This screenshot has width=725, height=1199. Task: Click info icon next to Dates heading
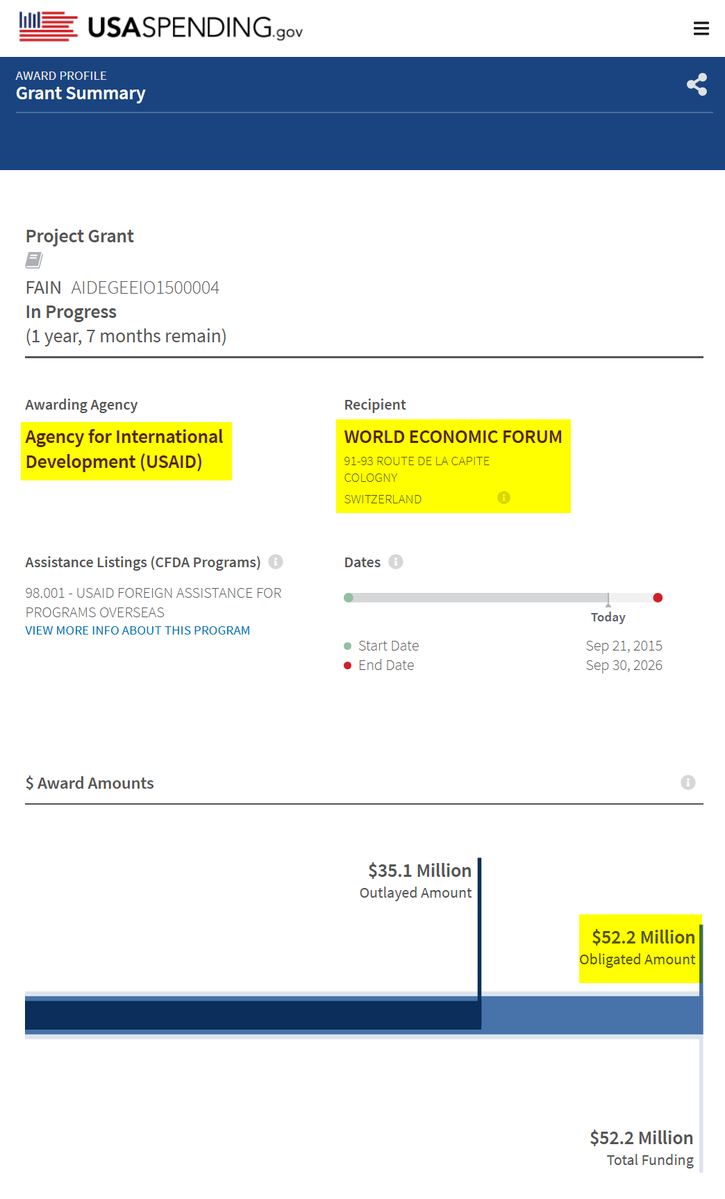pos(396,562)
